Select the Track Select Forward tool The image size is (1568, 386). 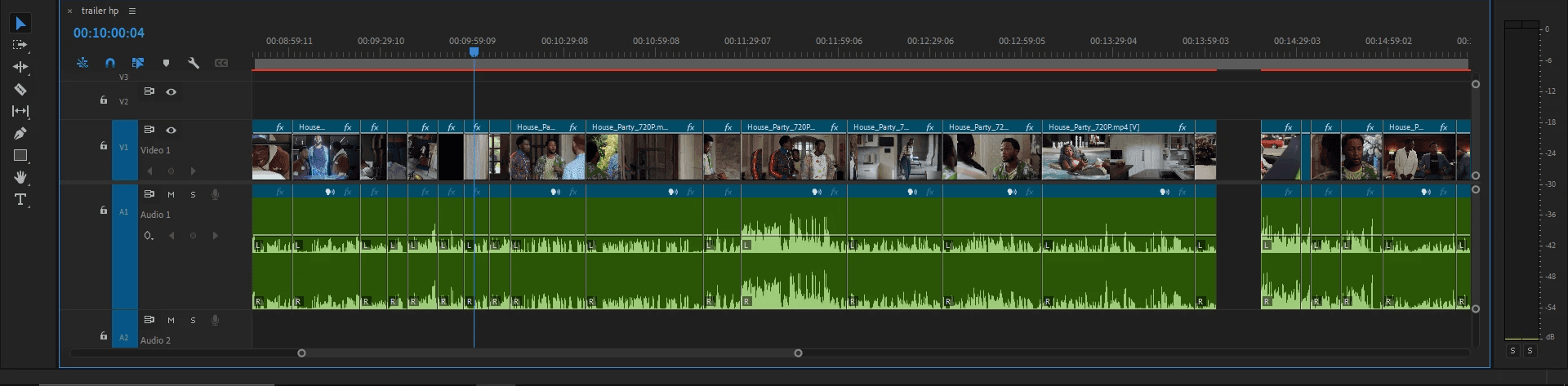pos(20,45)
